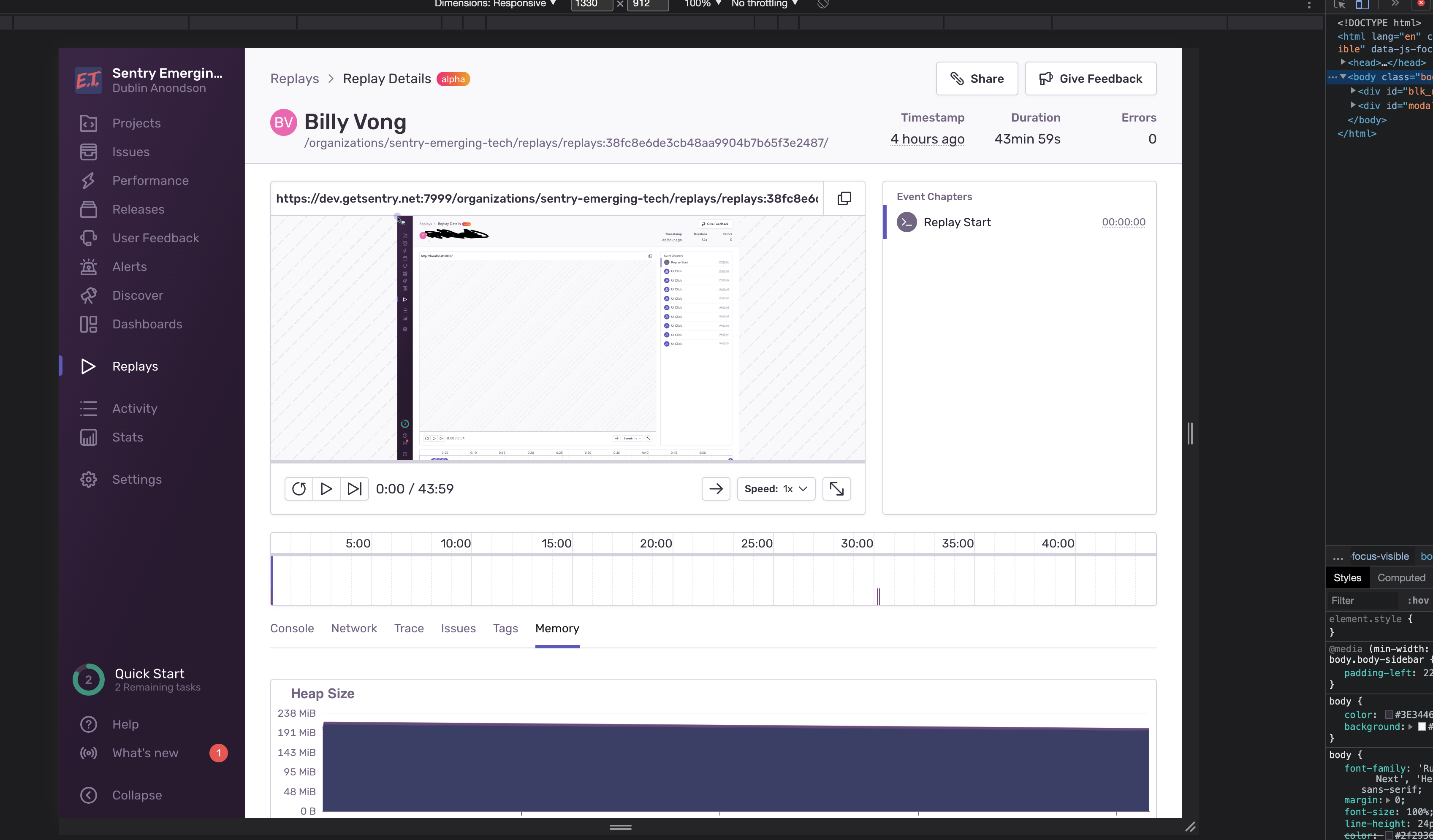Open the Performance sidebar item
Image resolution: width=1433 pixels, height=840 pixels.
[x=150, y=181]
